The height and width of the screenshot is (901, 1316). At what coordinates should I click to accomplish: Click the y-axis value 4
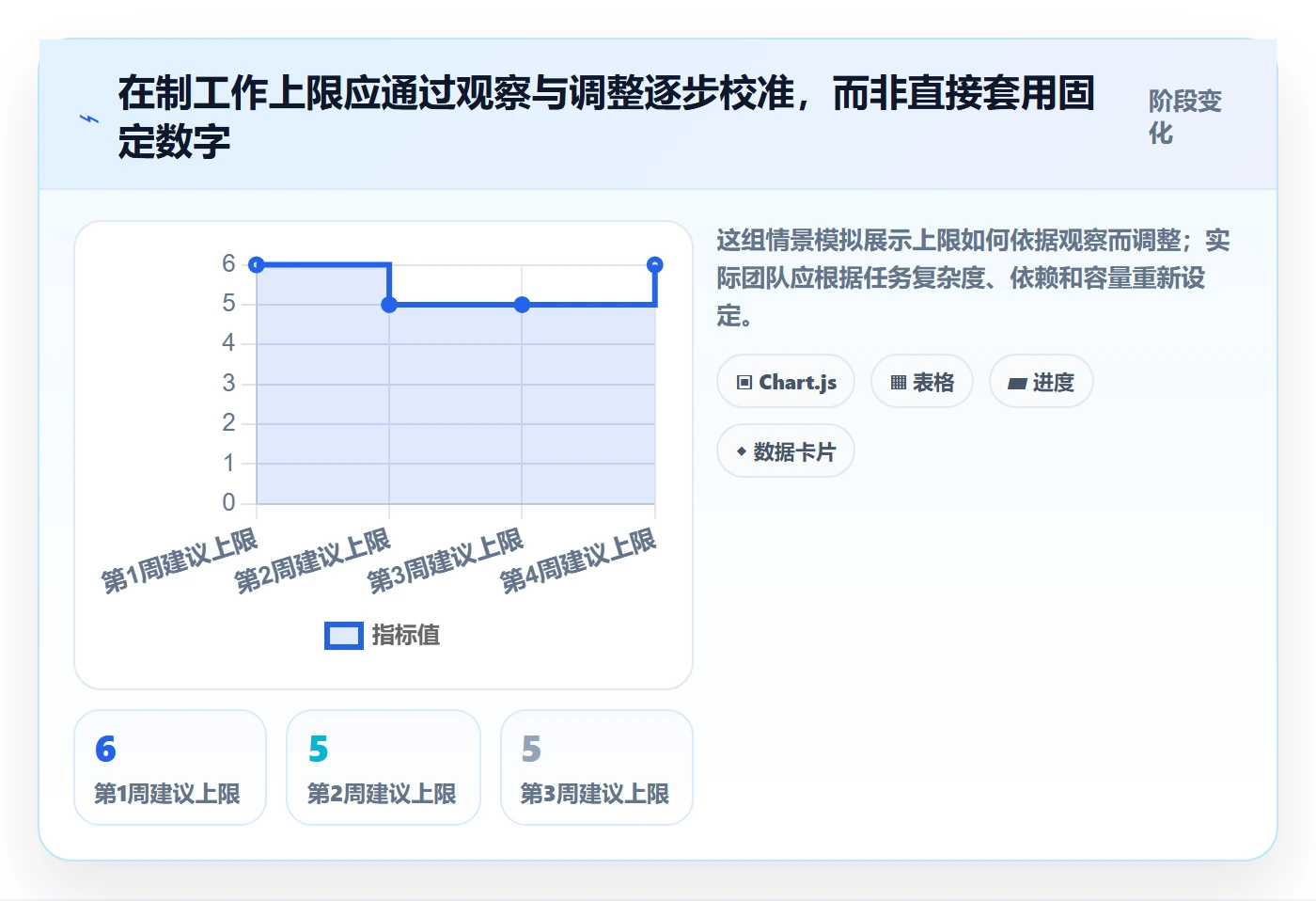pos(228,343)
